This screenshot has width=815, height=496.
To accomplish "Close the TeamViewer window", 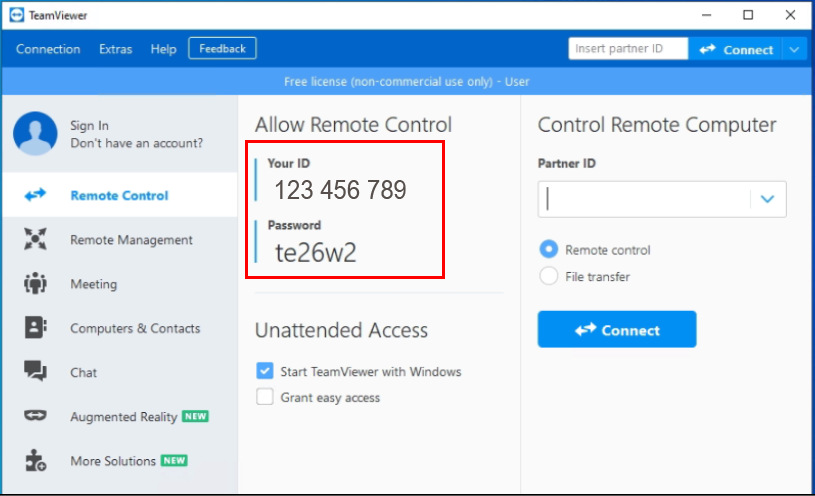I will coord(790,15).
